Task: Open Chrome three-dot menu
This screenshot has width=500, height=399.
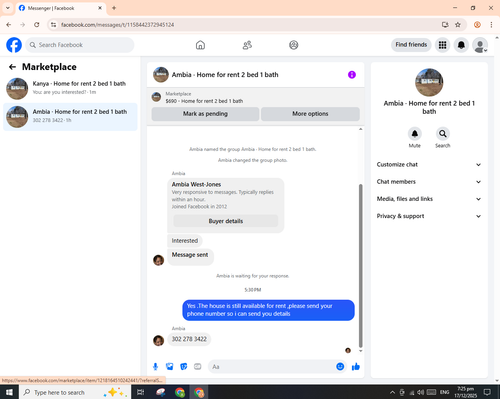Action: point(491,25)
